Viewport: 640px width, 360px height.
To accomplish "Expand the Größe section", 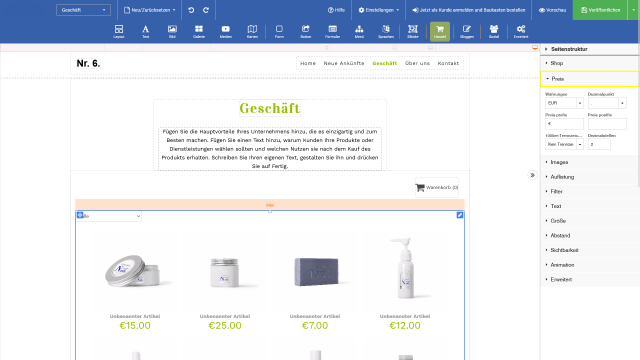I will 589,221.
